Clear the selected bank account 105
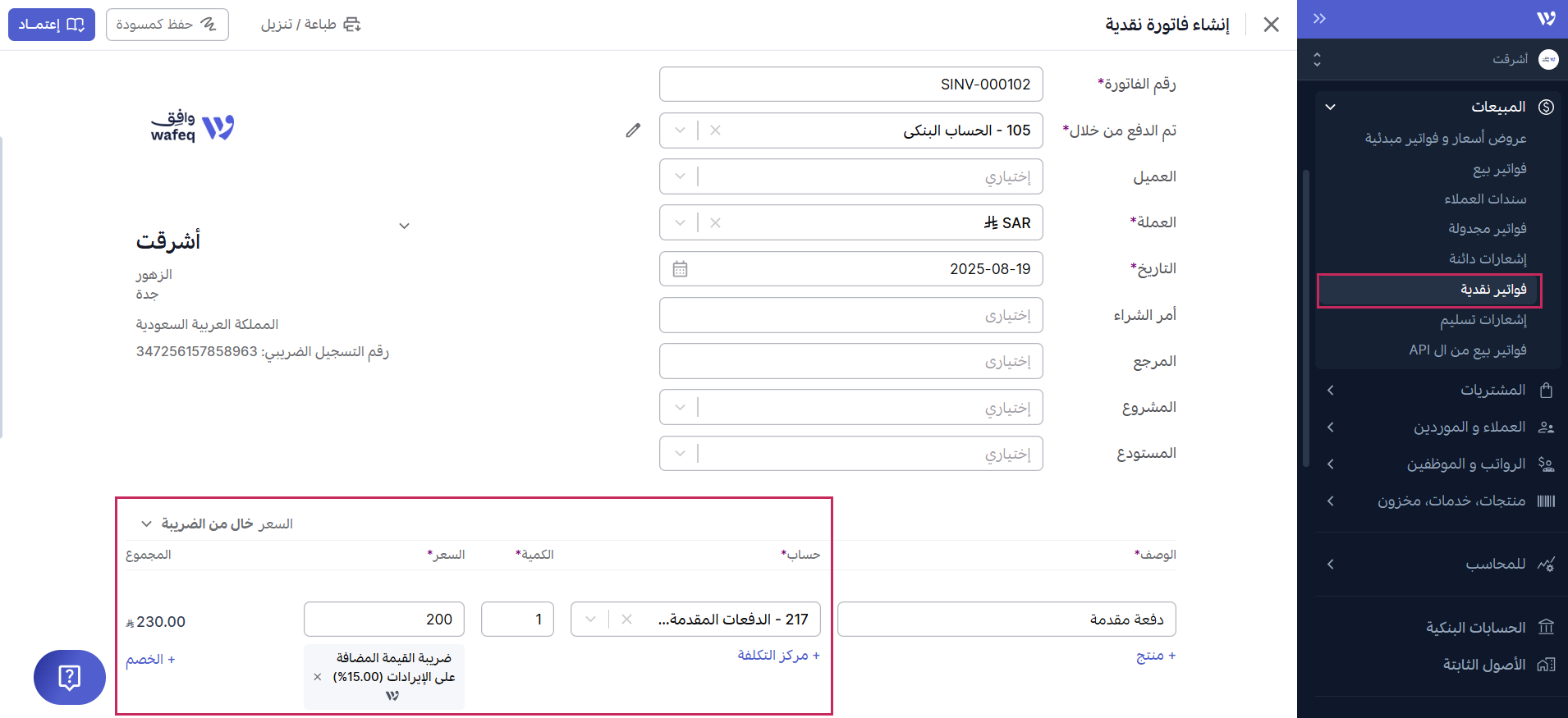 tap(715, 130)
